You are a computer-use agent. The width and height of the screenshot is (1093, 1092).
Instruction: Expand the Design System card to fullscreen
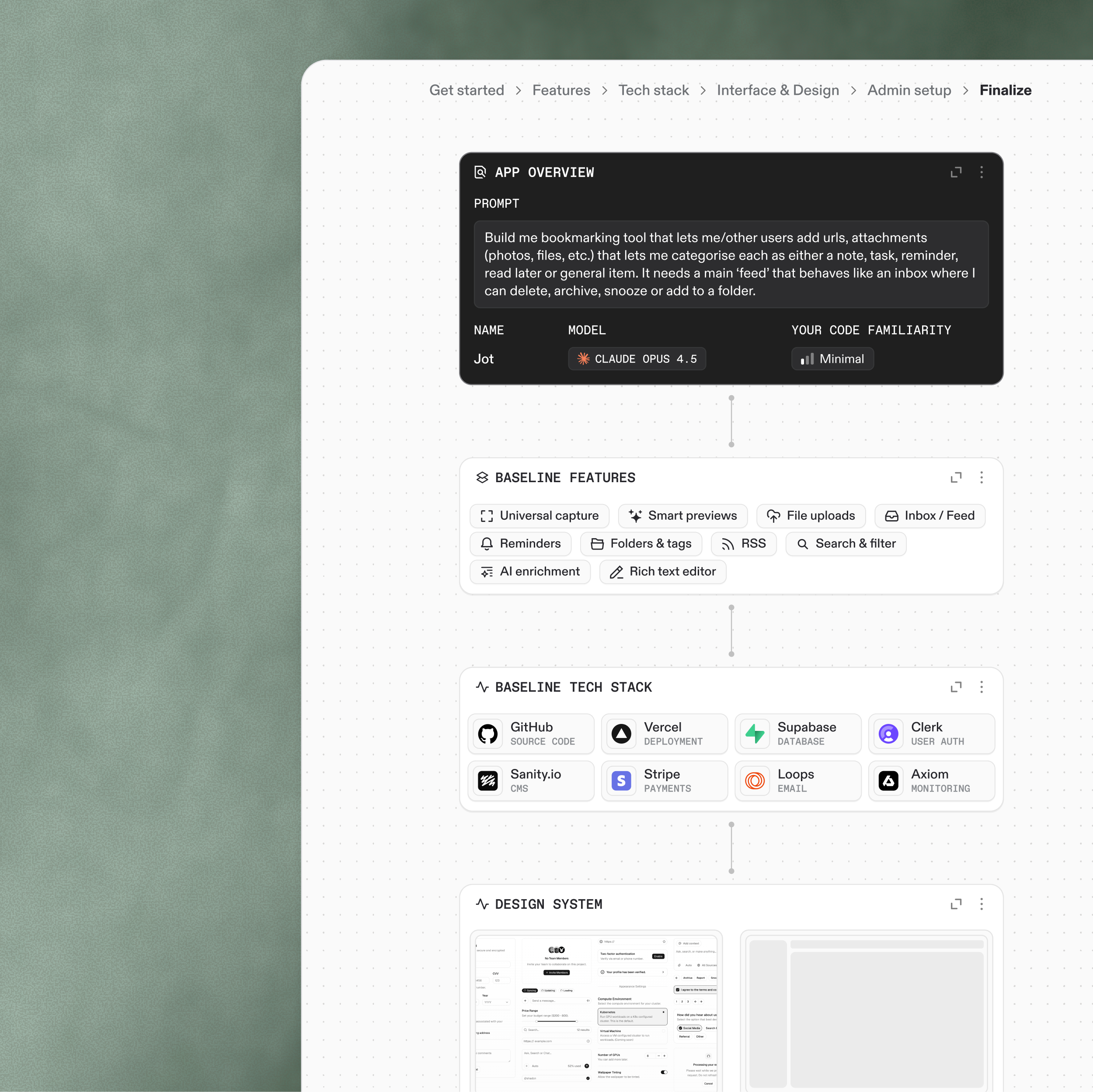click(956, 904)
